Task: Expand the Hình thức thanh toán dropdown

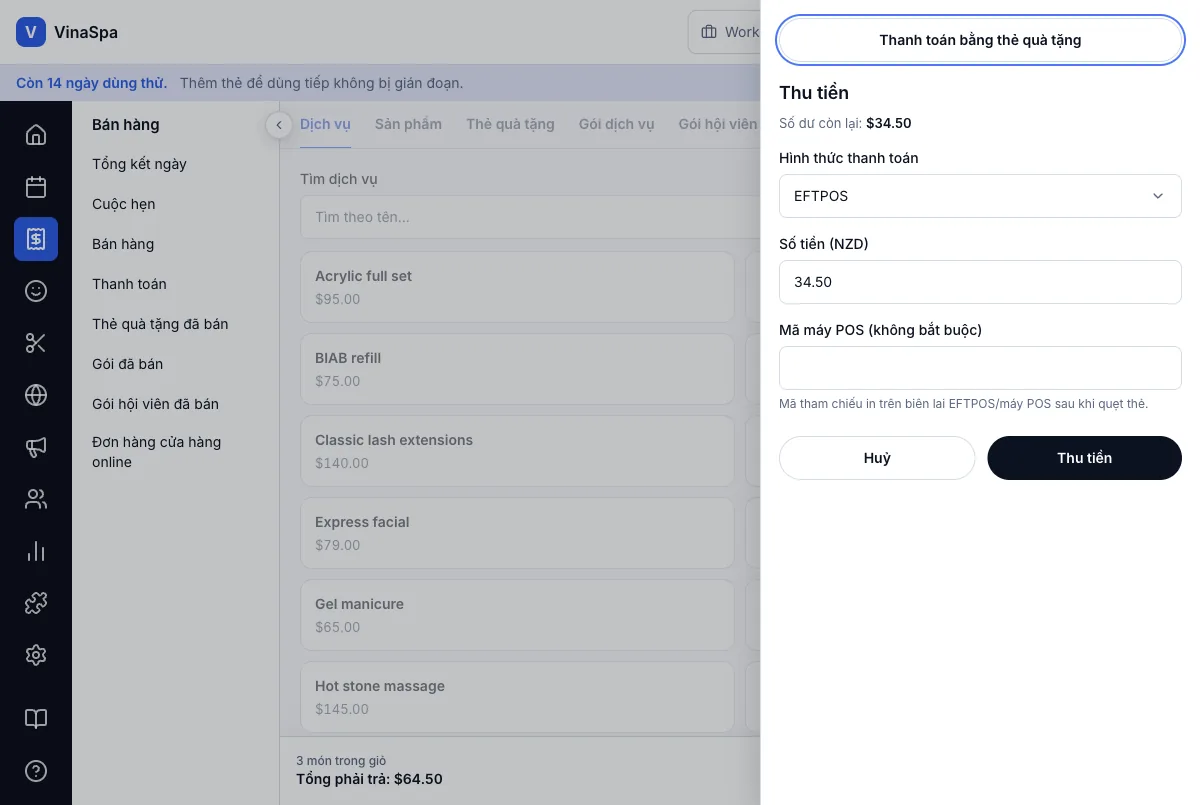Action: click(980, 196)
